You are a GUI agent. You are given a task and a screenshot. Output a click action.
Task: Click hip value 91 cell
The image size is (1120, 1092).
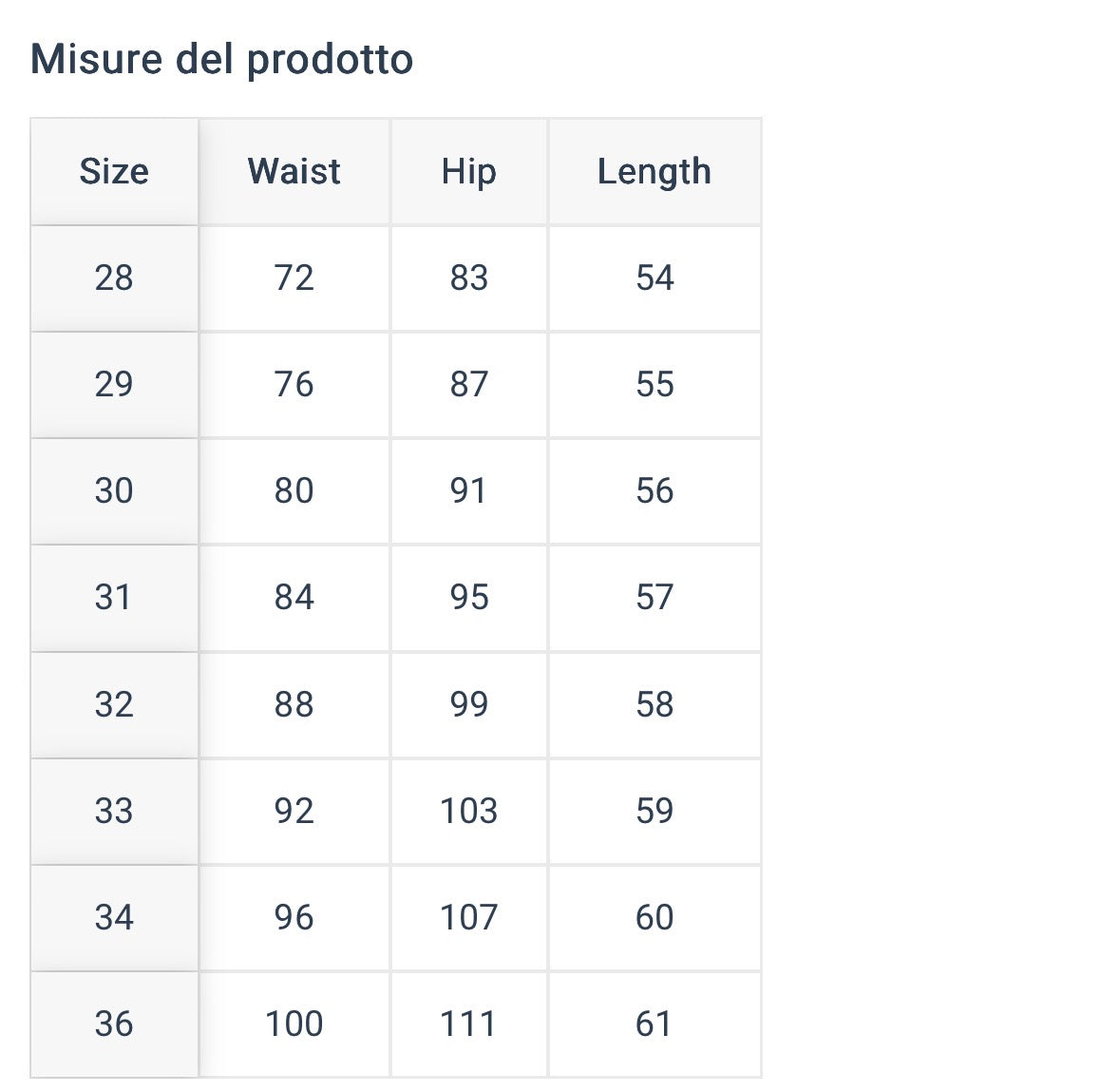468,491
